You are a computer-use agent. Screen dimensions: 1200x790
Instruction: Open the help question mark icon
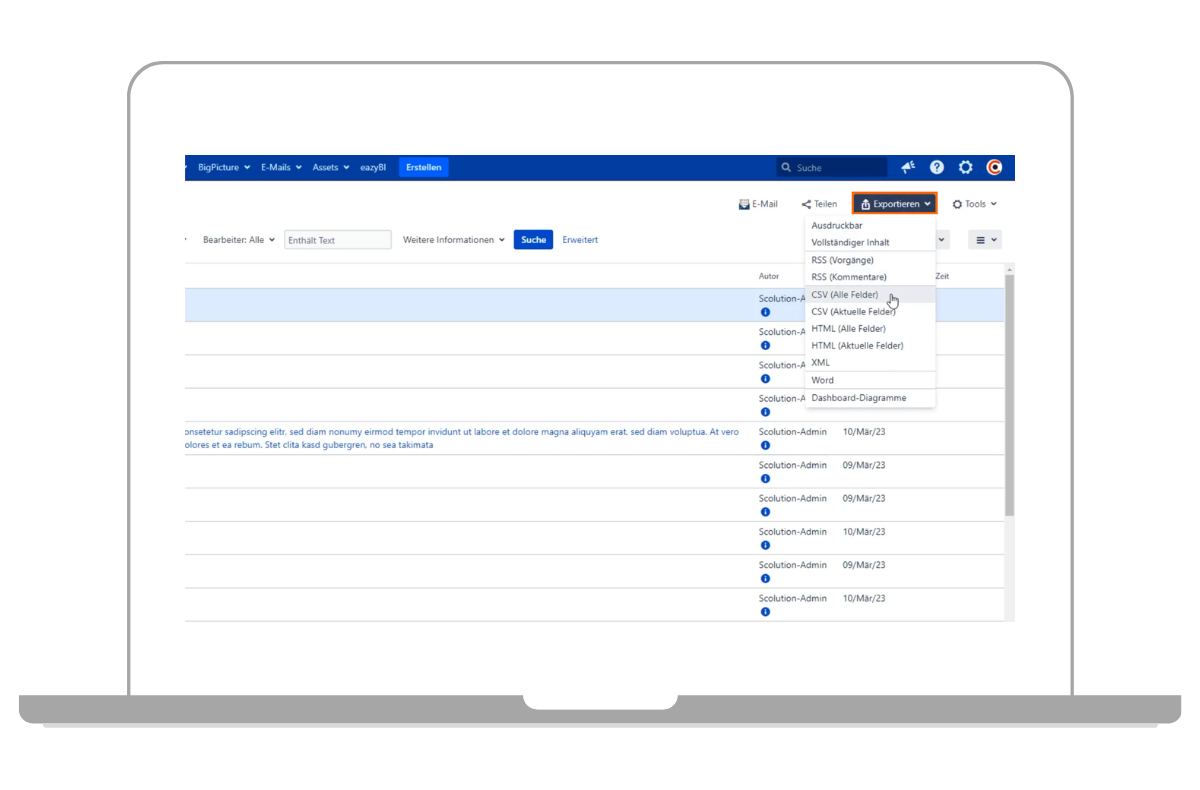[937, 168]
